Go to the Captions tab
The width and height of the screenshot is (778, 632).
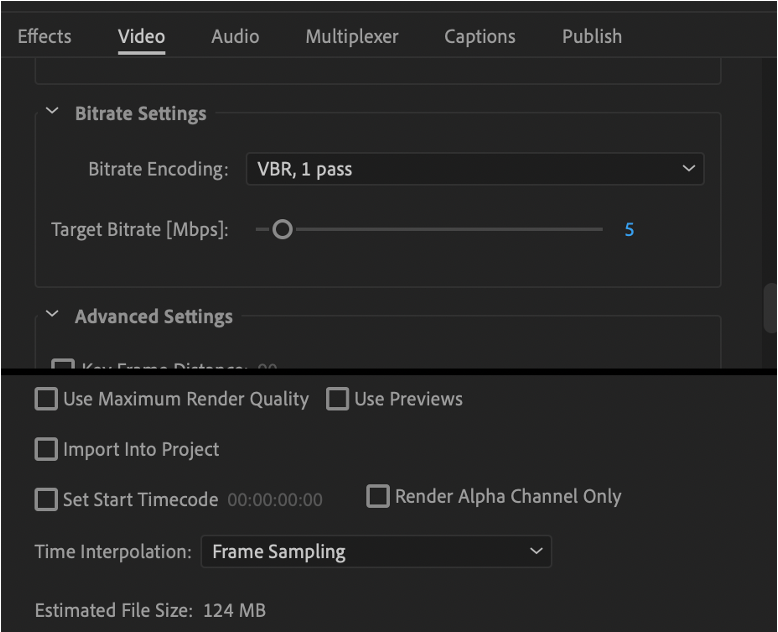click(479, 36)
